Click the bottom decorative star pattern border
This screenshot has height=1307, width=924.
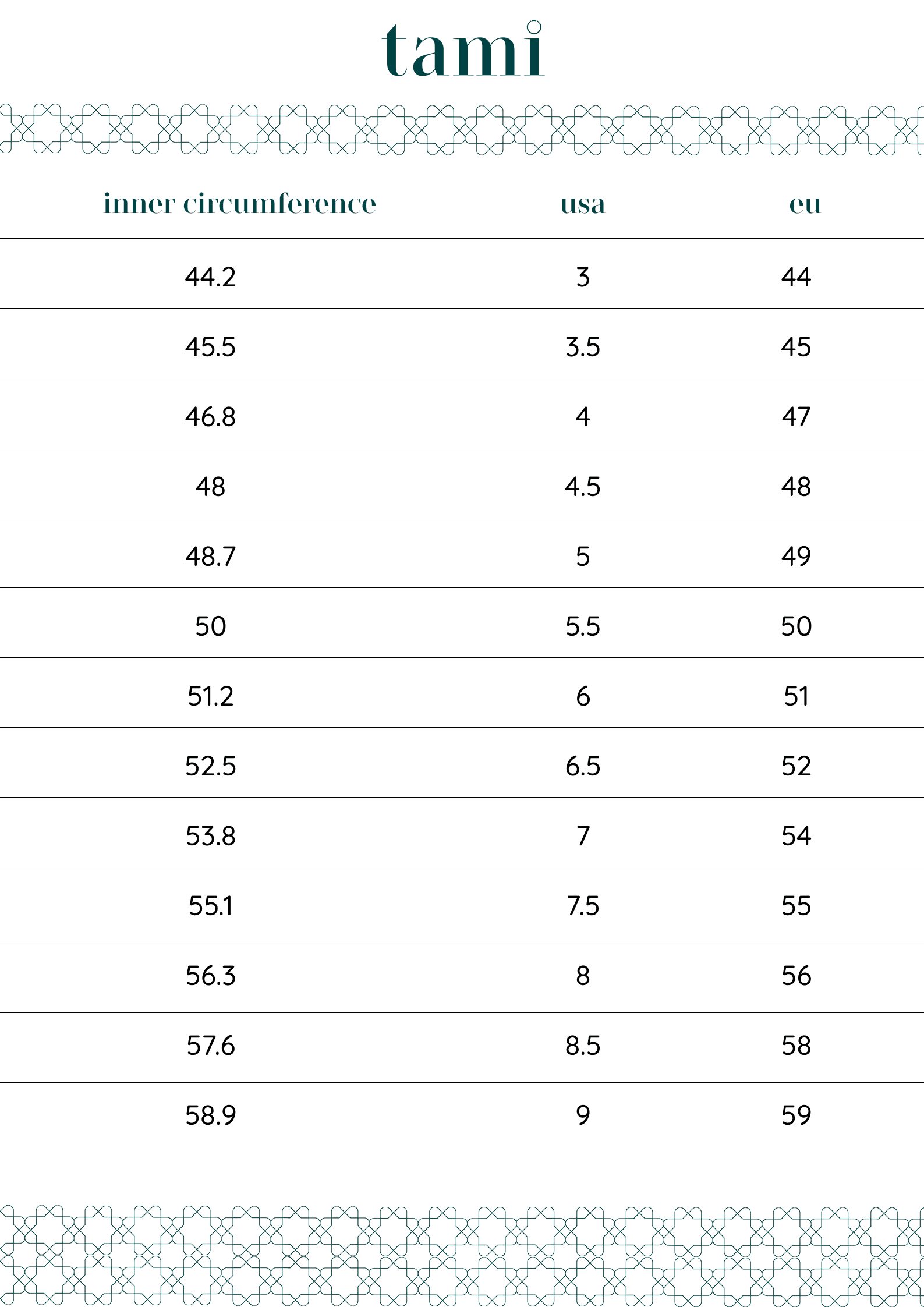click(462, 1255)
